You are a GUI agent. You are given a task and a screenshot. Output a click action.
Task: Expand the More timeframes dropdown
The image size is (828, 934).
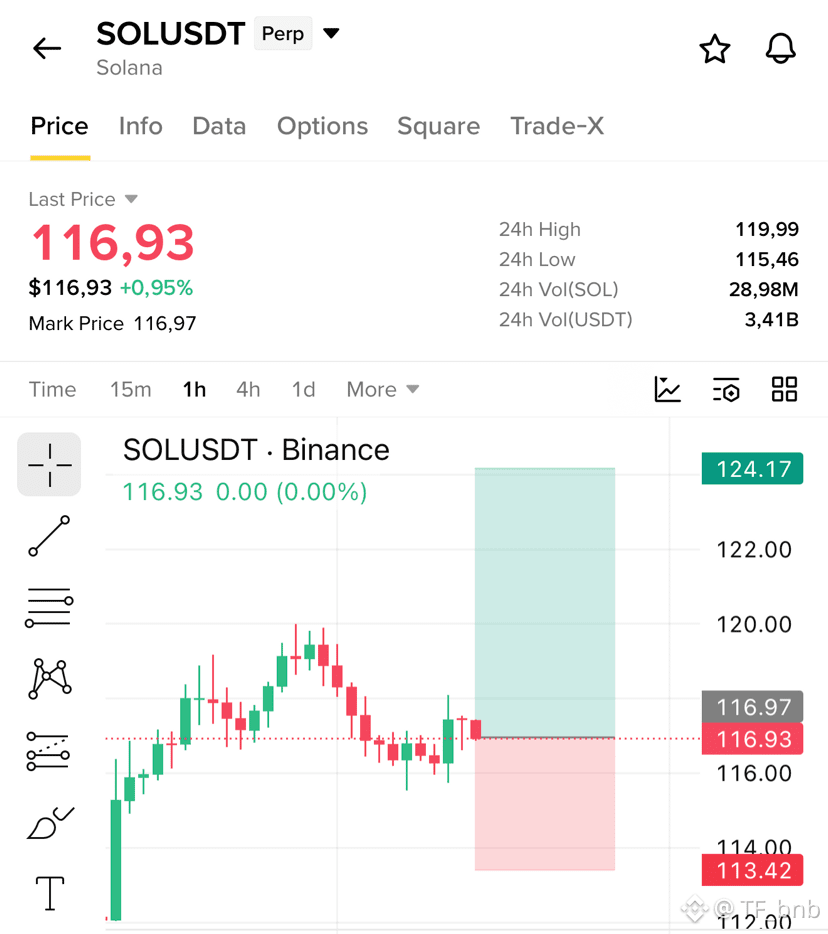click(383, 390)
